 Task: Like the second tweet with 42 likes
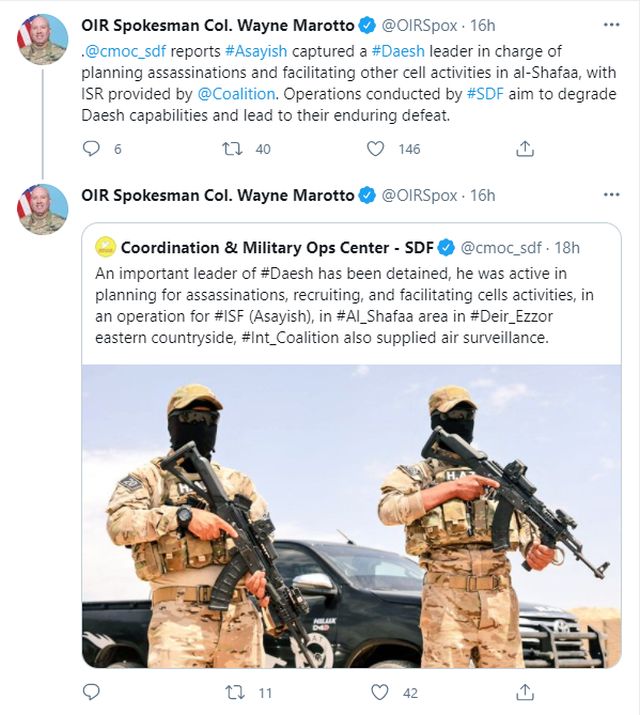click(379, 691)
